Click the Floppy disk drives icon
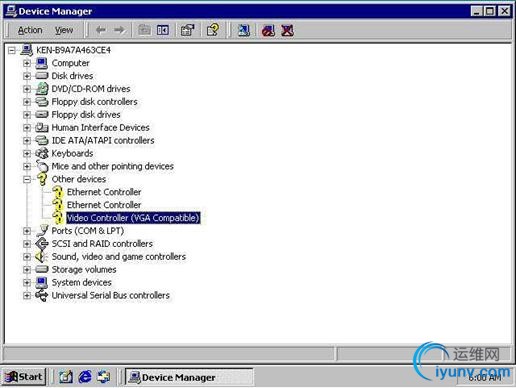Image resolution: width=516 pixels, height=388 pixels. [x=42, y=115]
